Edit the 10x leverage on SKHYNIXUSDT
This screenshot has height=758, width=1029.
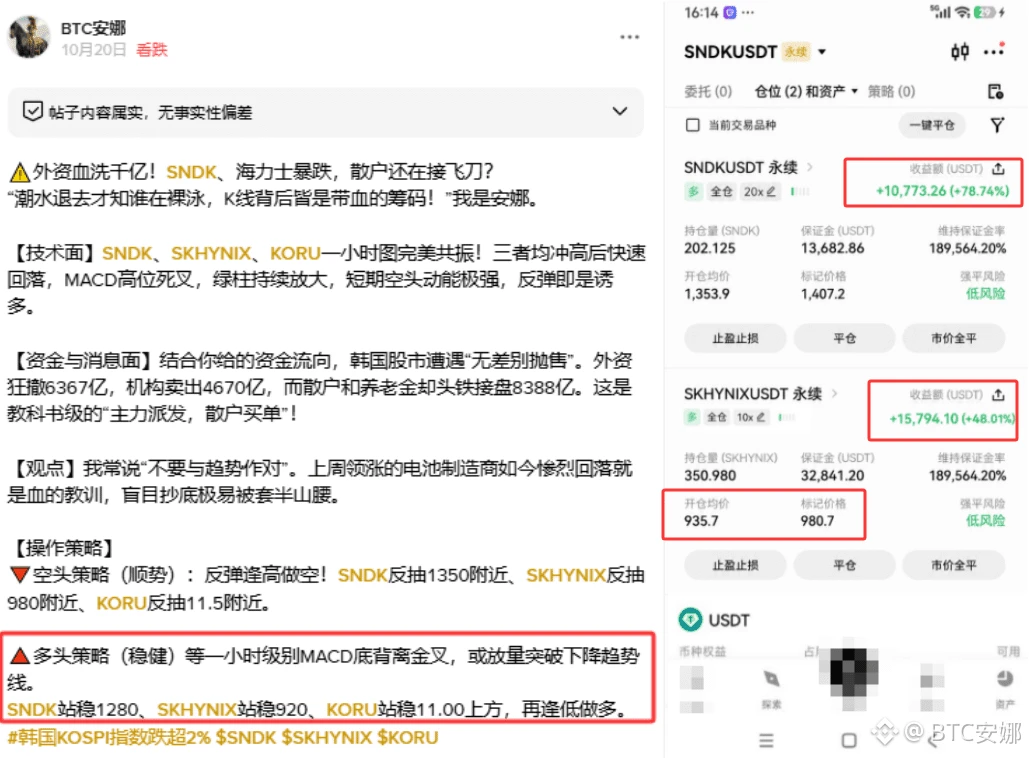tap(751, 417)
